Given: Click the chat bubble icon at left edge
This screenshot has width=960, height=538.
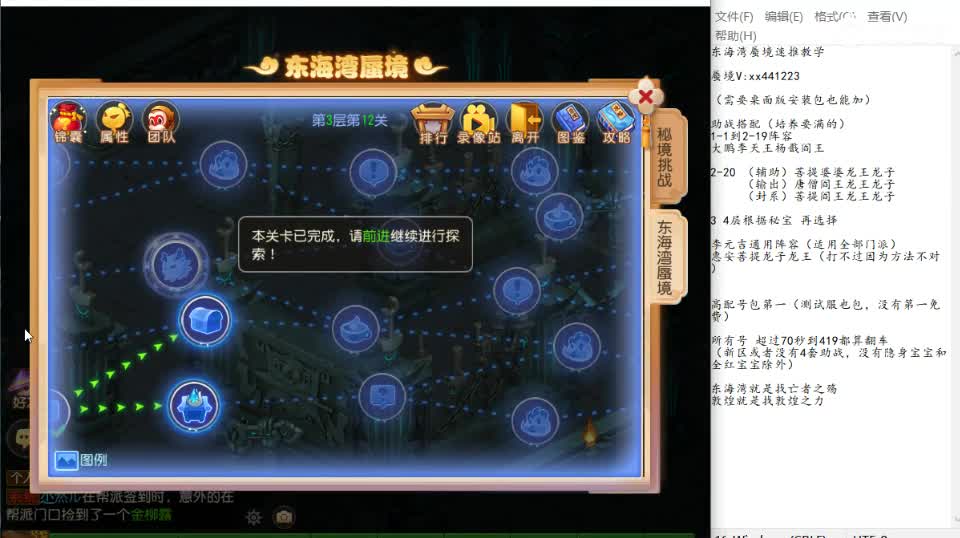Looking at the screenshot, I should [23, 436].
